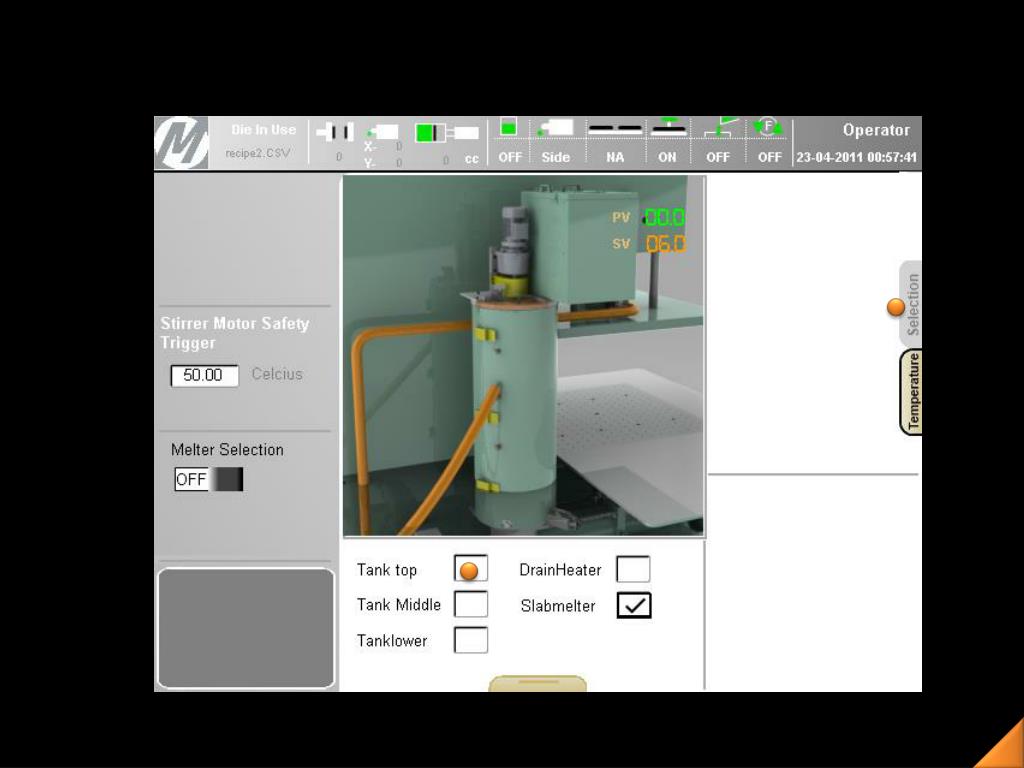Click the Tanklower label text

pyautogui.click(x=392, y=641)
